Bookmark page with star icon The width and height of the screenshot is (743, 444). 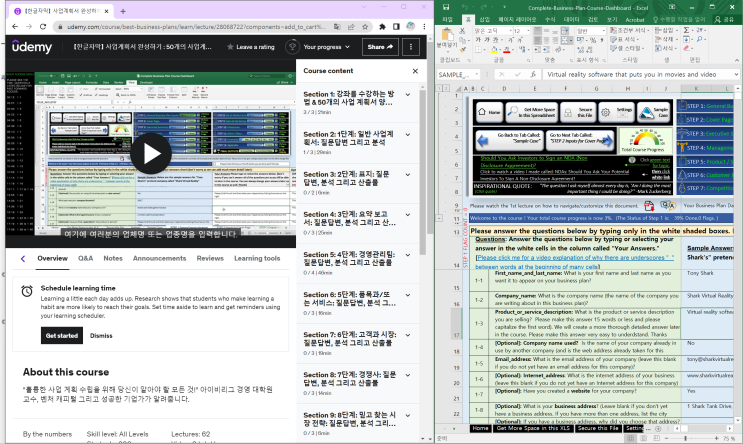[x=365, y=27]
